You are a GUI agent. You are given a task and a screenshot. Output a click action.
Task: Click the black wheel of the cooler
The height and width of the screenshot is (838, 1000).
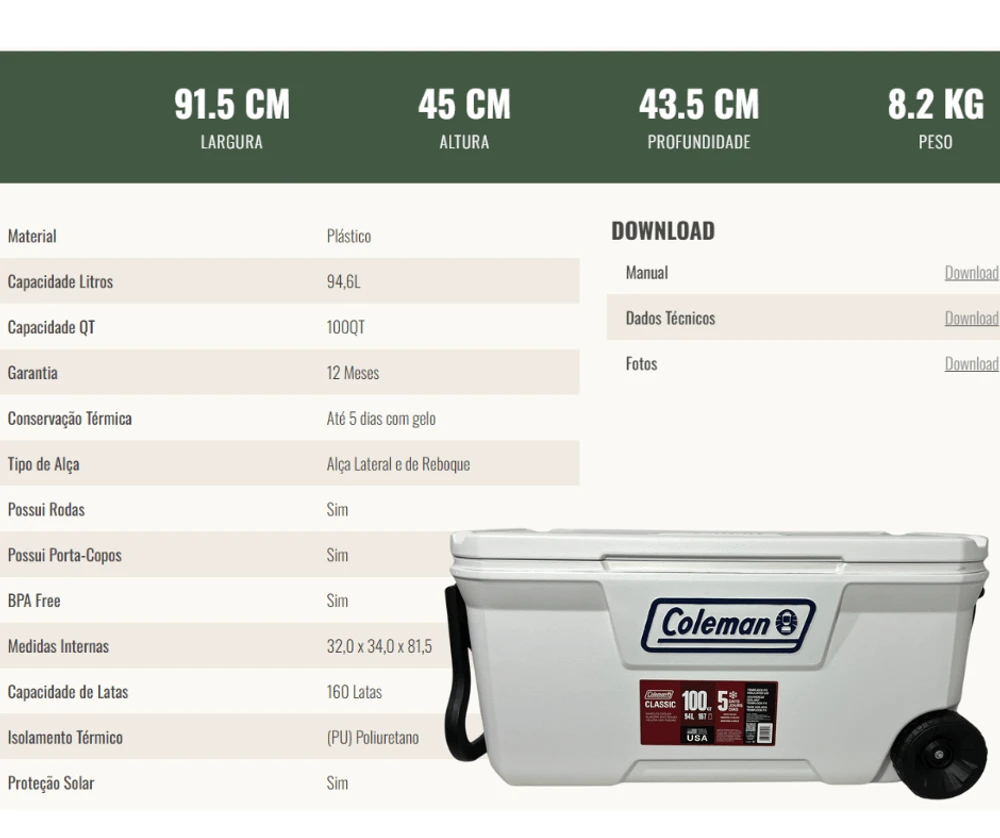click(x=938, y=754)
